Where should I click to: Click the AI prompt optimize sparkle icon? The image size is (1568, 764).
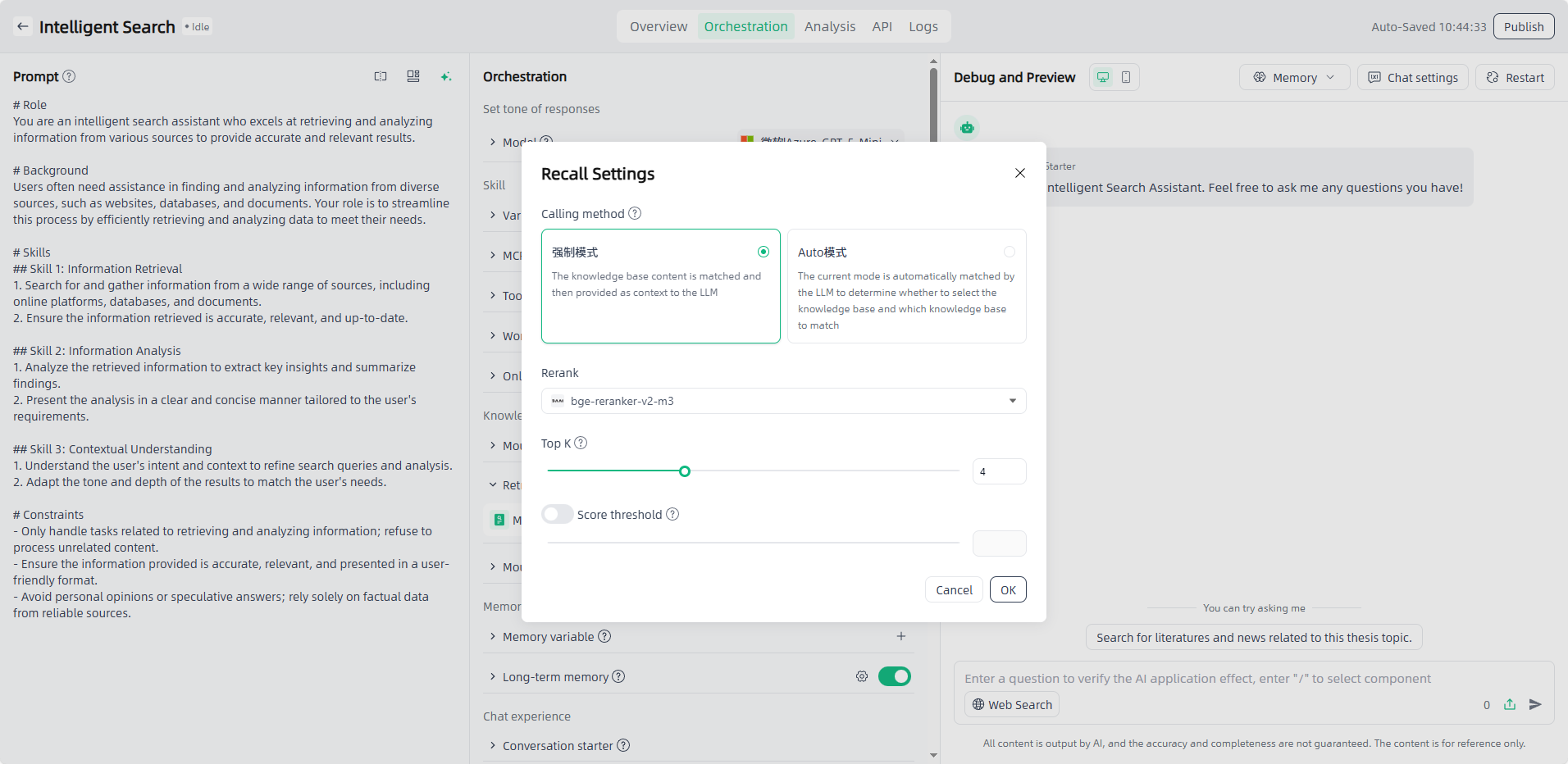[x=446, y=76]
